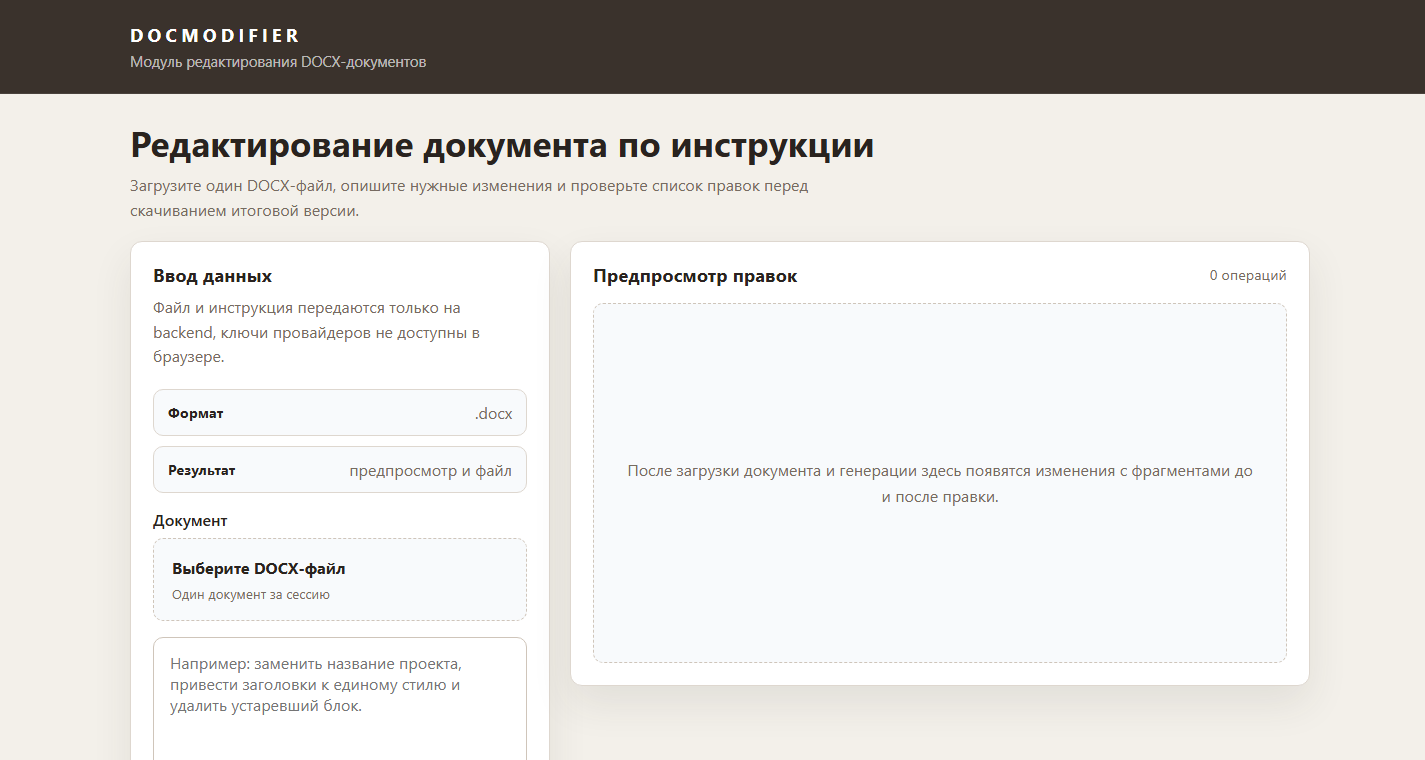
Task: Click the DOCMODIFIER logo title
Action: click(214, 36)
